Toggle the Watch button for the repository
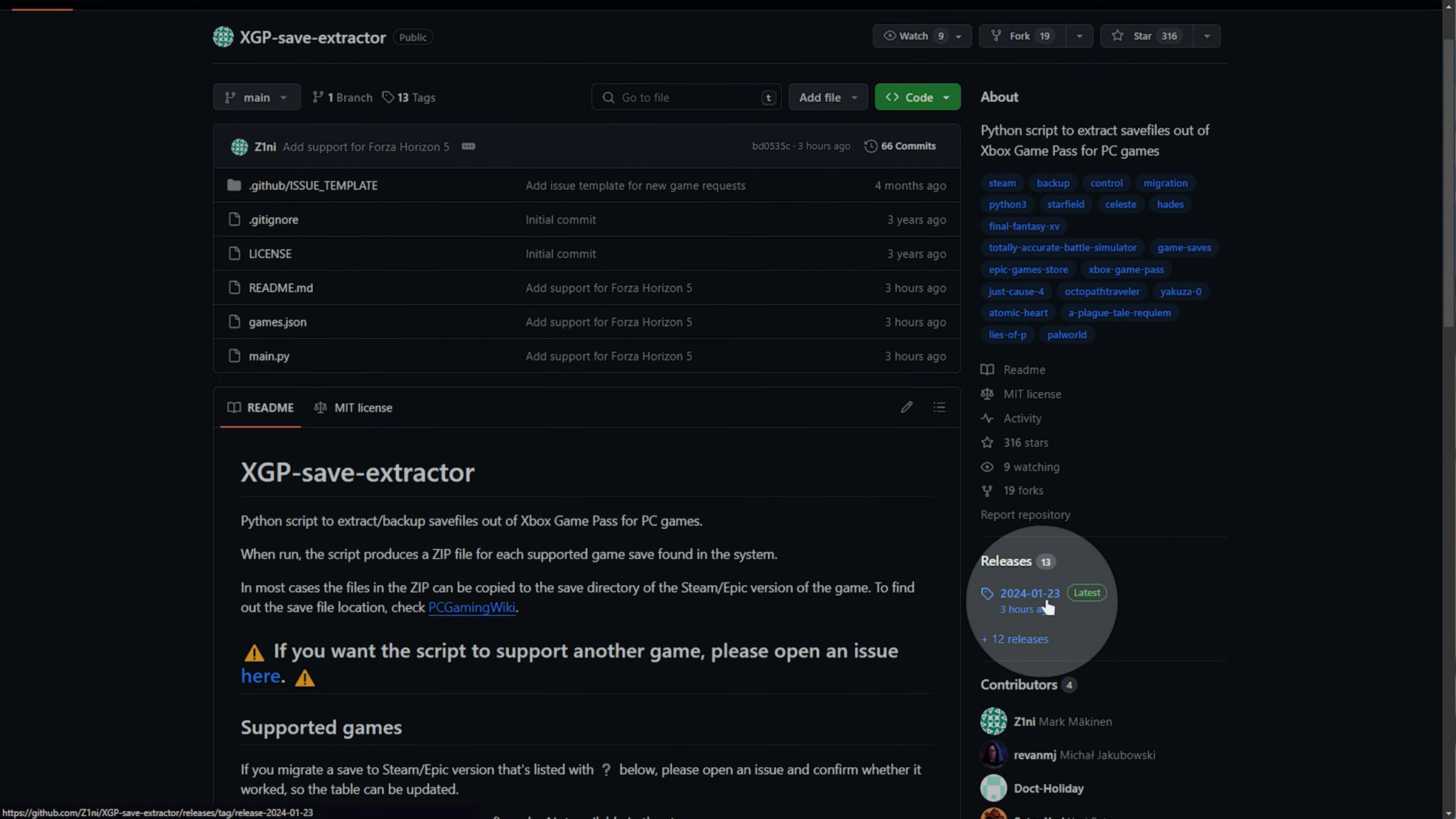 click(x=913, y=36)
